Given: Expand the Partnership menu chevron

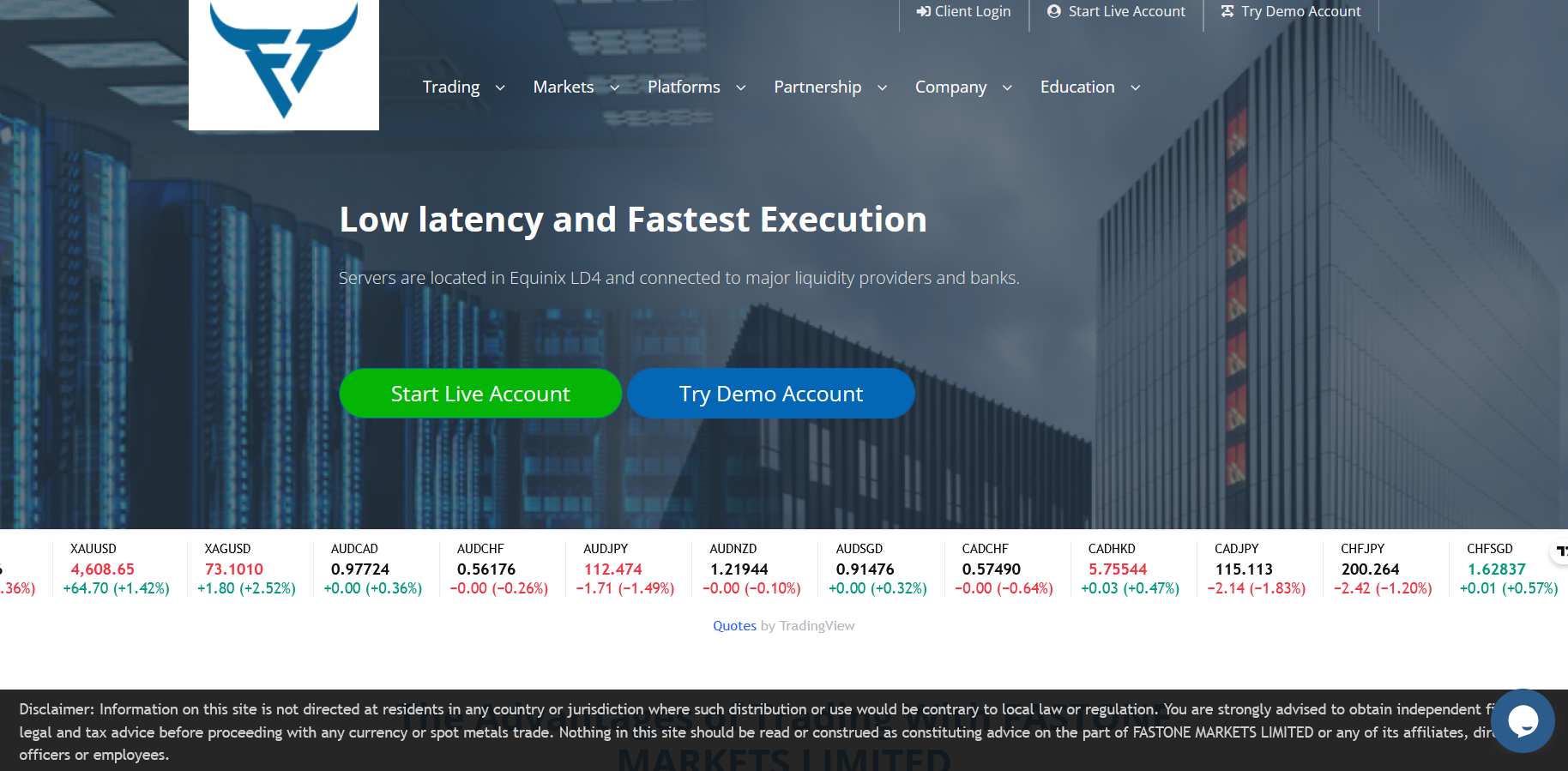Looking at the screenshot, I should coord(882,87).
